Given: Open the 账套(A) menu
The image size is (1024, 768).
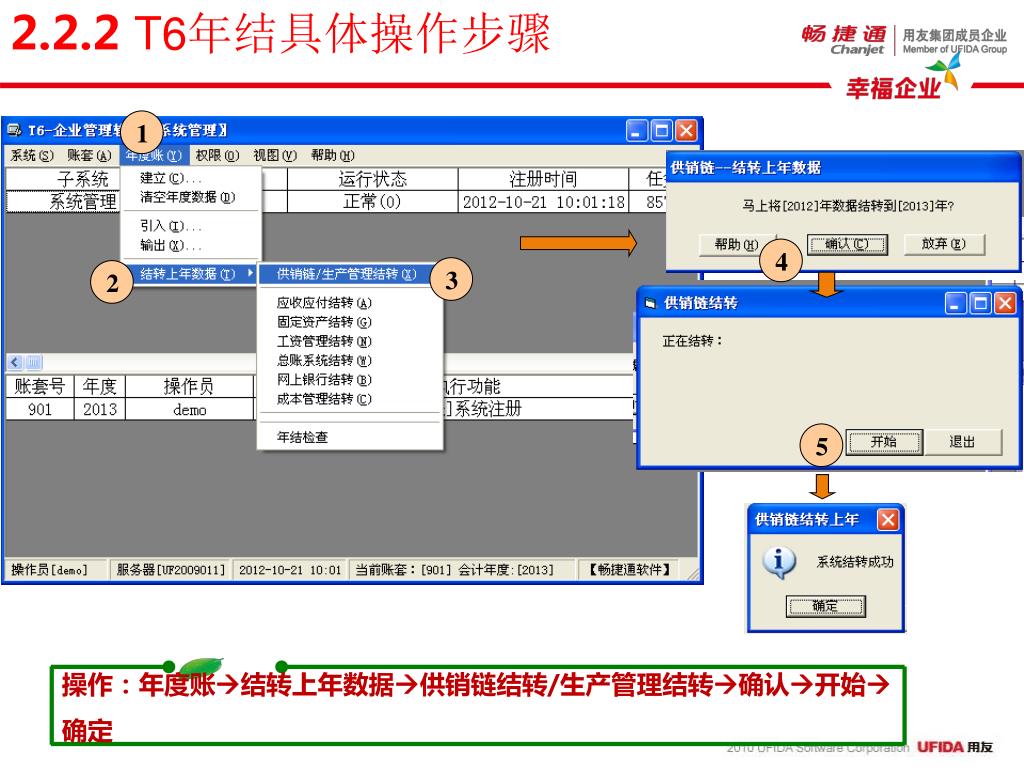Looking at the screenshot, I should pos(89,155).
